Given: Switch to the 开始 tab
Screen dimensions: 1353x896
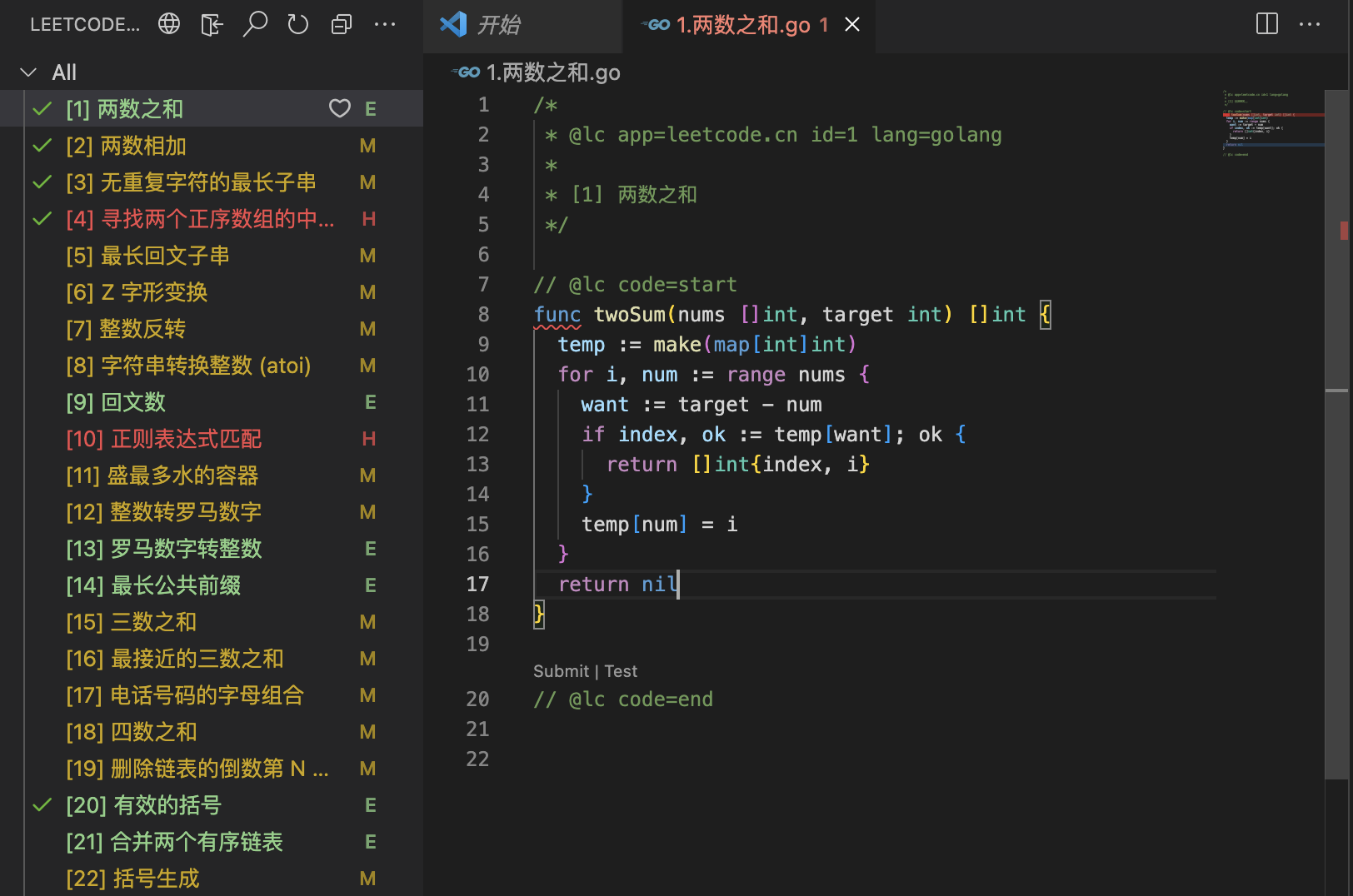Looking at the screenshot, I should tap(498, 25).
